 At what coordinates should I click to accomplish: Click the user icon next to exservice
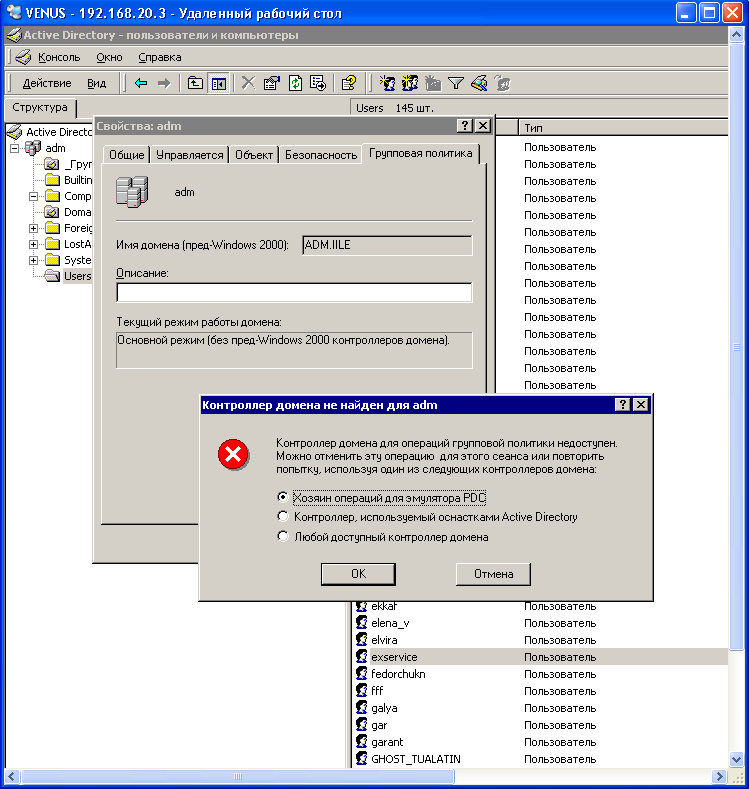[361, 657]
